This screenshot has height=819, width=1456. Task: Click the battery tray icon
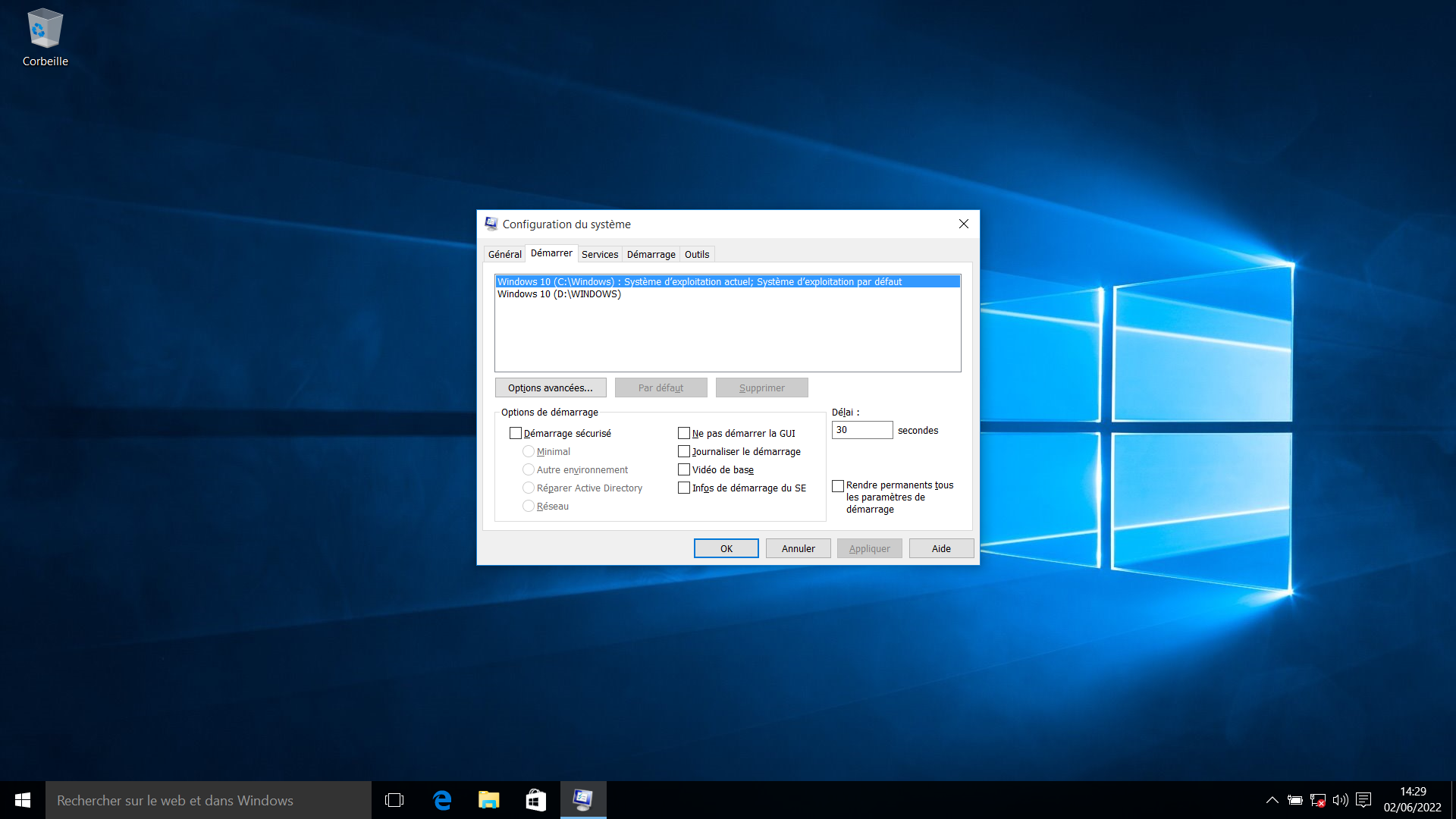click(x=1295, y=800)
